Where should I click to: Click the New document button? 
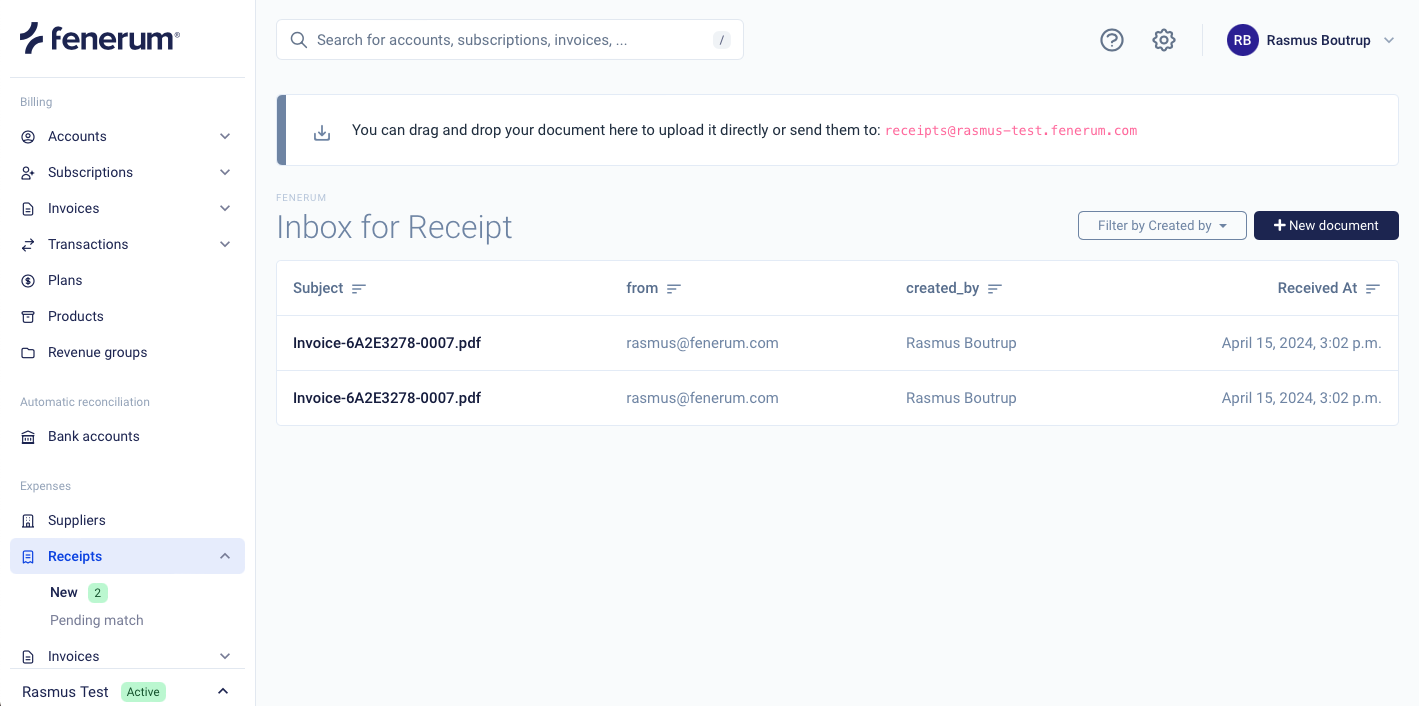(1326, 225)
